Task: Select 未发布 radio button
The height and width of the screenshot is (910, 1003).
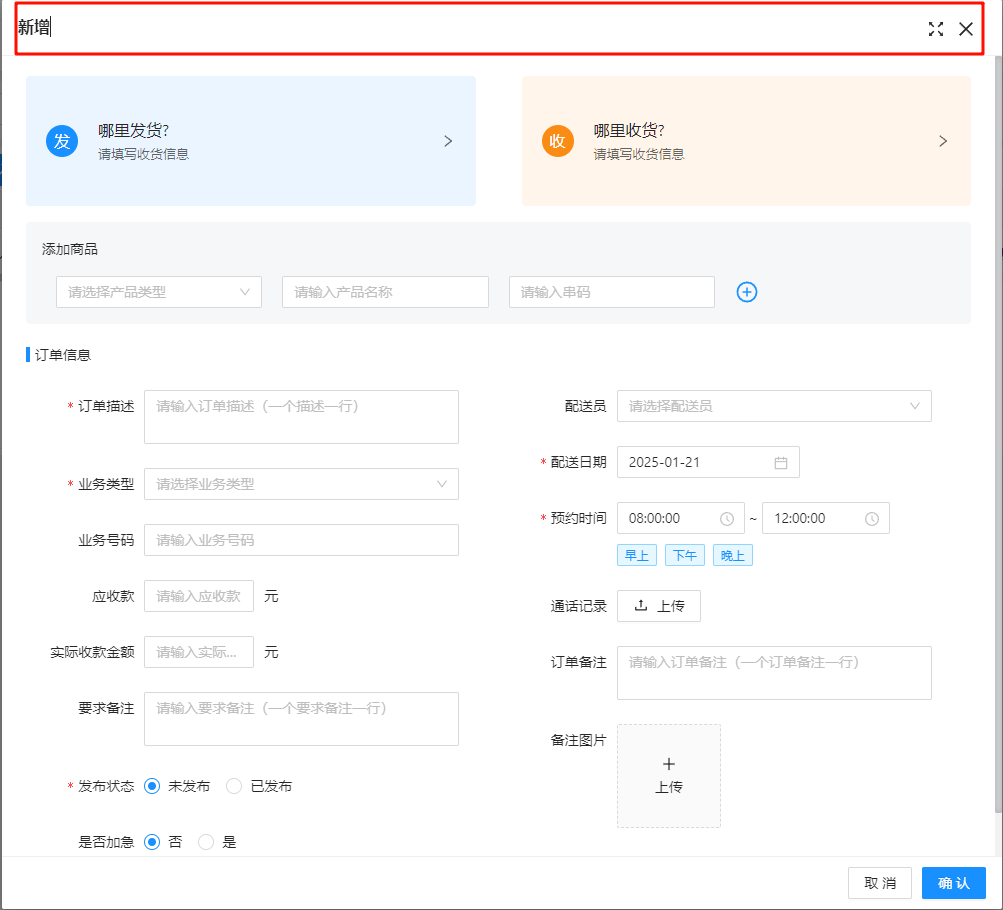Action: pyautogui.click(x=152, y=786)
